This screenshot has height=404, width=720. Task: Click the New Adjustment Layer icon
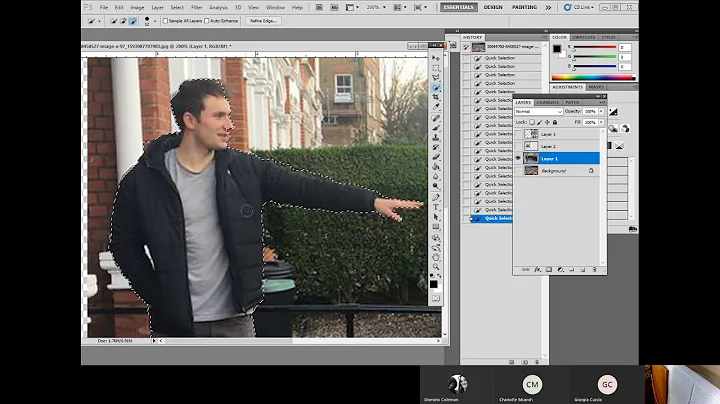click(560, 269)
